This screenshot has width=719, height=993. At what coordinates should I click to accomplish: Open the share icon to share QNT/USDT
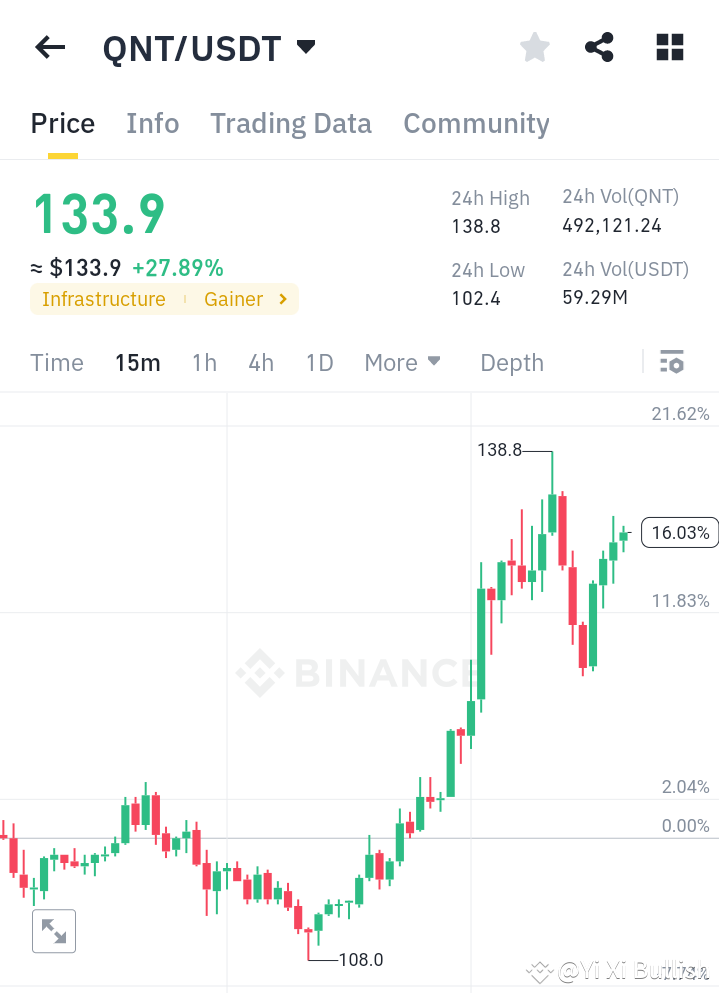click(x=599, y=47)
